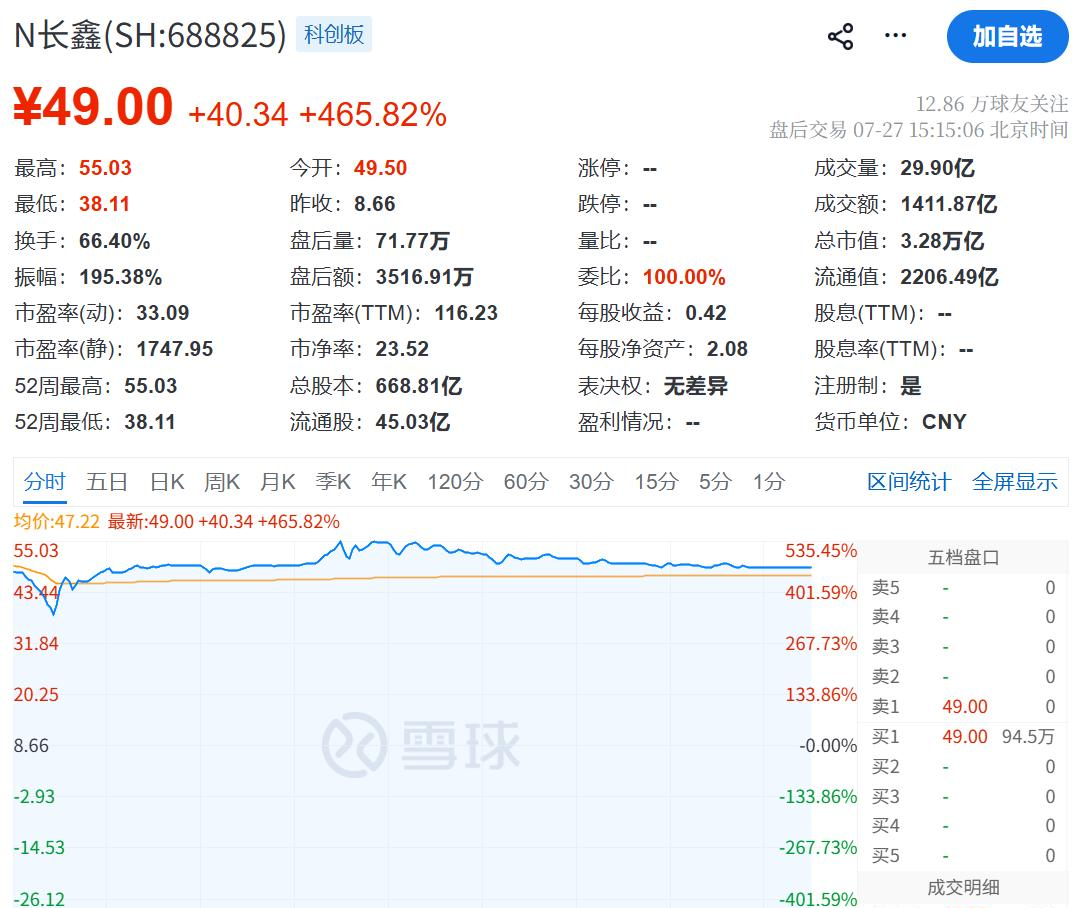Click the 最低 value 38.11
Image resolution: width=1080 pixels, height=908 pixels.
[x=104, y=204]
